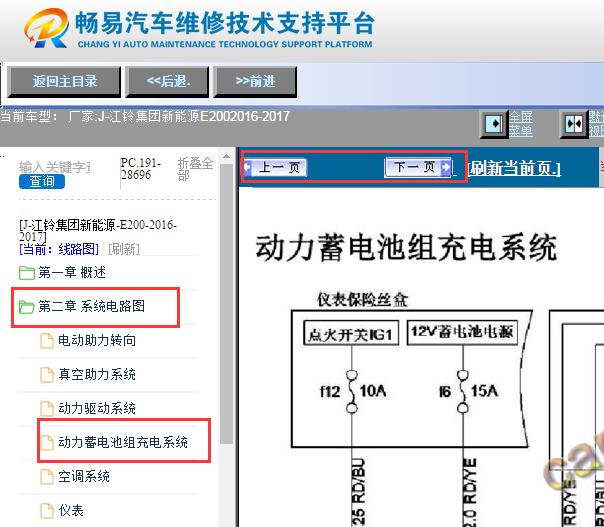Open the 仪表 document
The height and width of the screenshot is (527, 604).
71,510
